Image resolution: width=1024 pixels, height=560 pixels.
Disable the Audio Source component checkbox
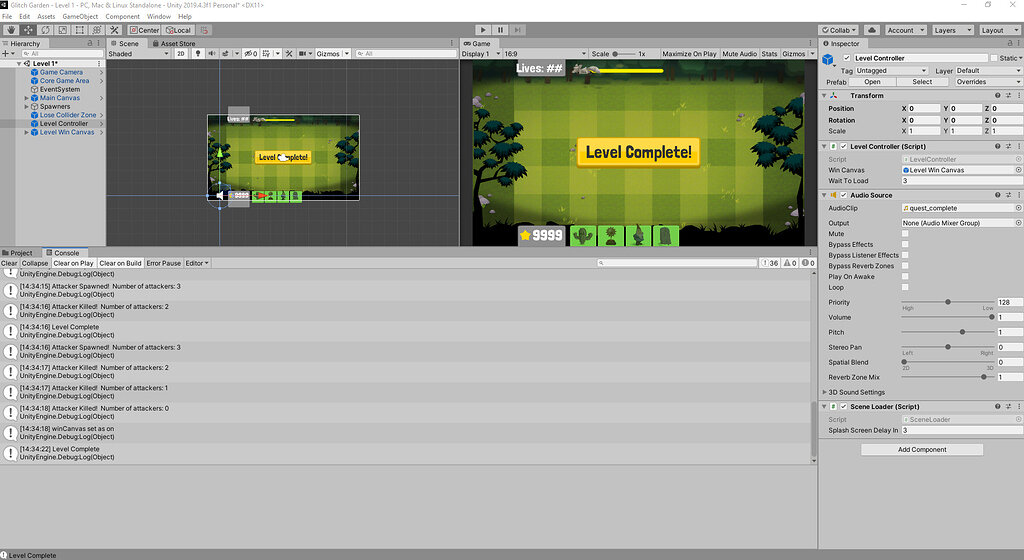[844, 195]
